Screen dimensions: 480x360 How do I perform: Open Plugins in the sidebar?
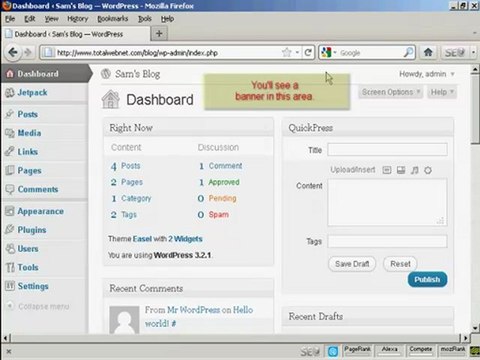pyautogui.click(x=32, y=230)
